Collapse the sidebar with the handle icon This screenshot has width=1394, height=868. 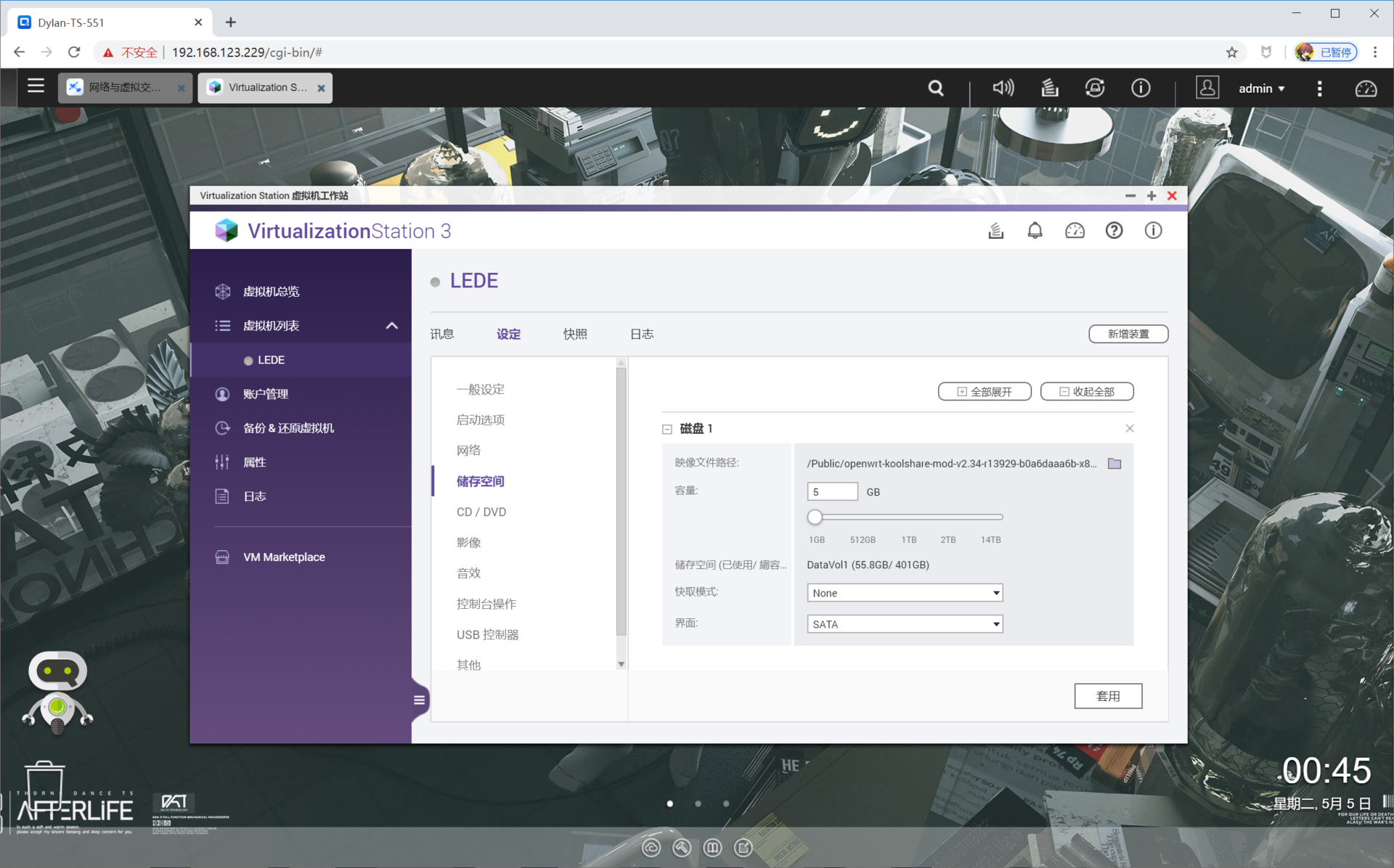click(419, 700)
